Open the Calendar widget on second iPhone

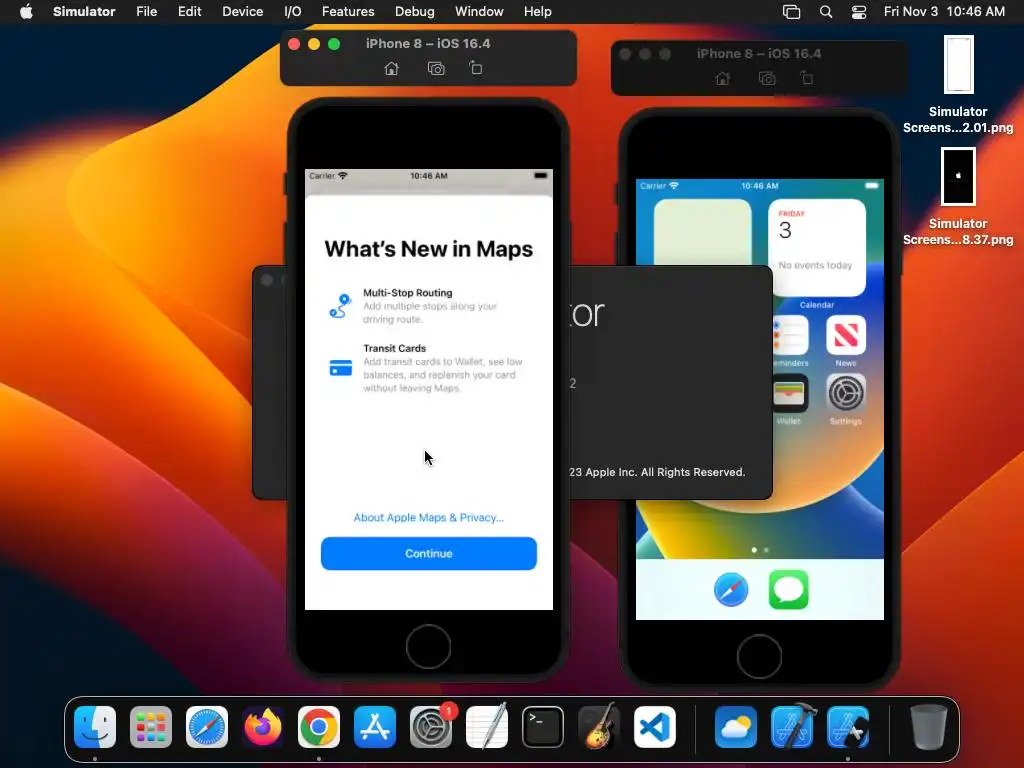coord(817,248)
